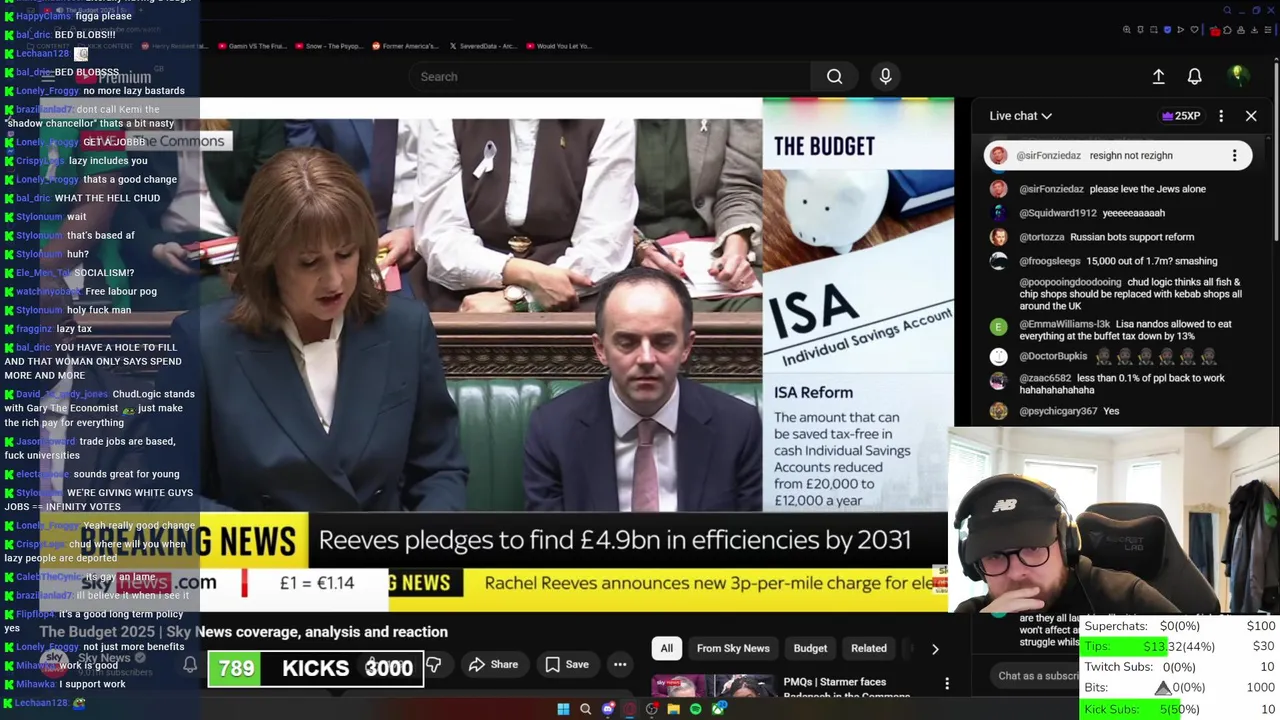The height and width of the screenshot is (720, 1280).
Task: Open live chat three-dot options menu
Action: click(x=1221, y=116)
